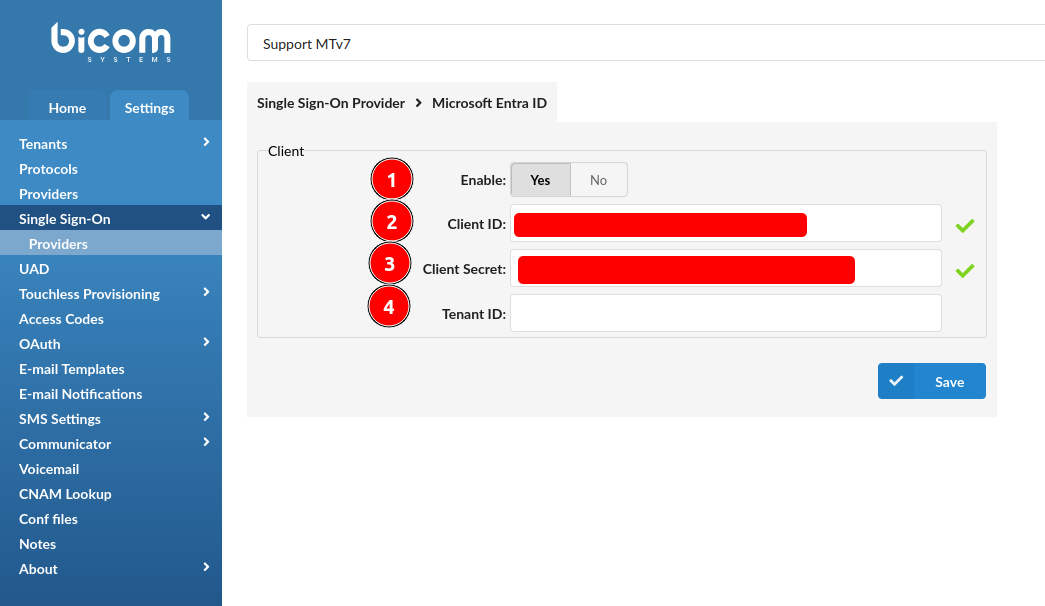The width and height of the screenshot is (1045, 606).
Task: Click the Communicator menu label
Action: (x=65, y=444)
